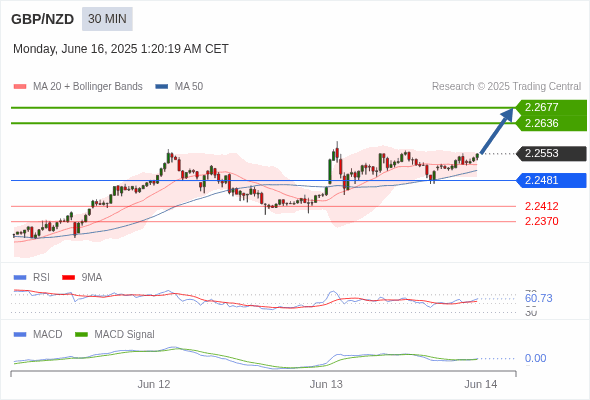This screenshot has width=590, height=400.
Task: Click the Research © 2025 Trading Central credit
Action: click(506, 87)
